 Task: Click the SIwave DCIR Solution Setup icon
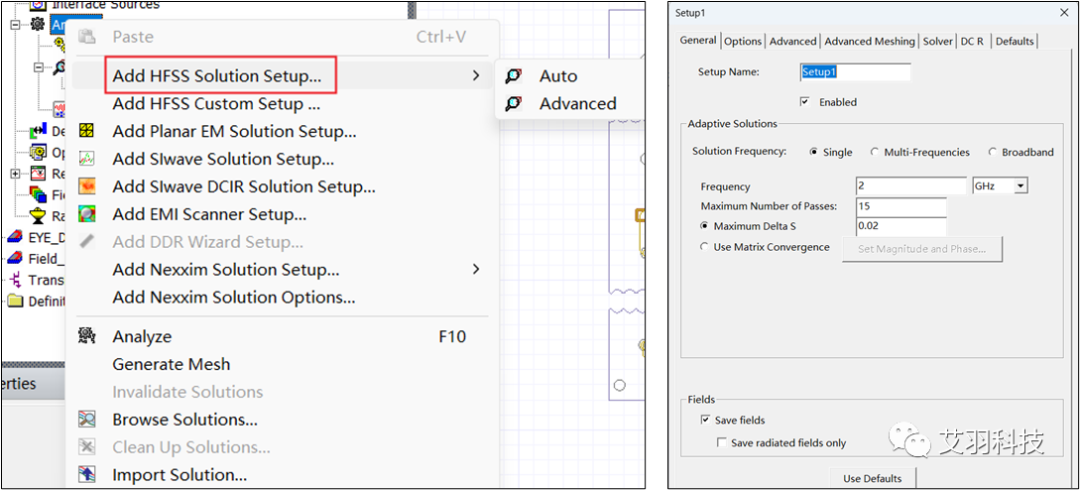click(87, 186)
